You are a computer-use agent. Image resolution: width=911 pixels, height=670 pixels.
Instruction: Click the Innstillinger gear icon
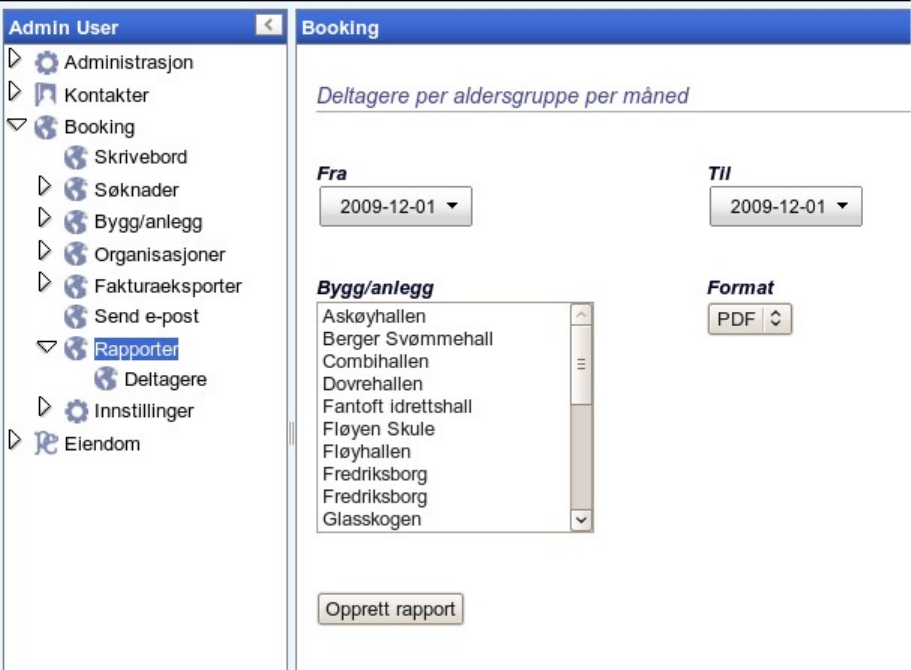coord(75,411)
